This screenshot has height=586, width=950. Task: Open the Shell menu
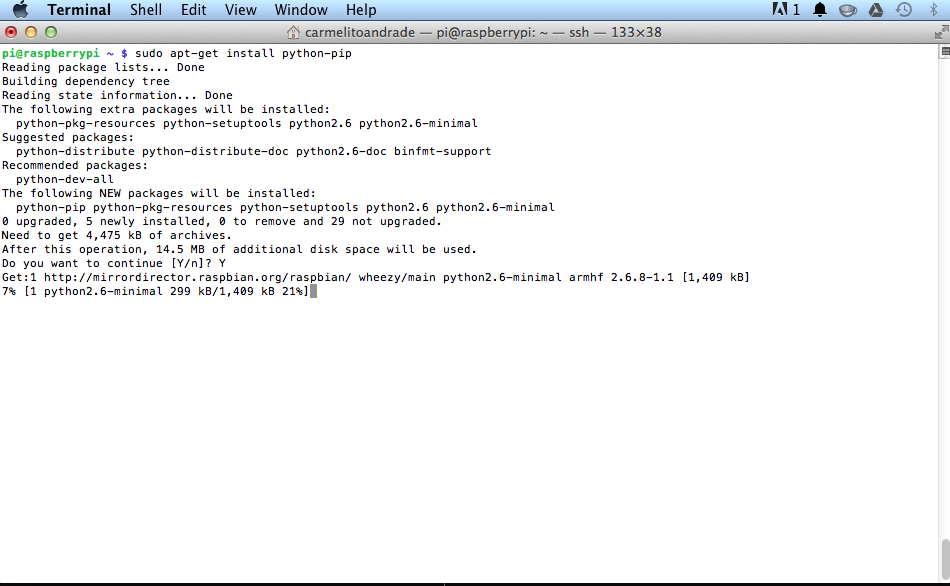click(145, 10)
